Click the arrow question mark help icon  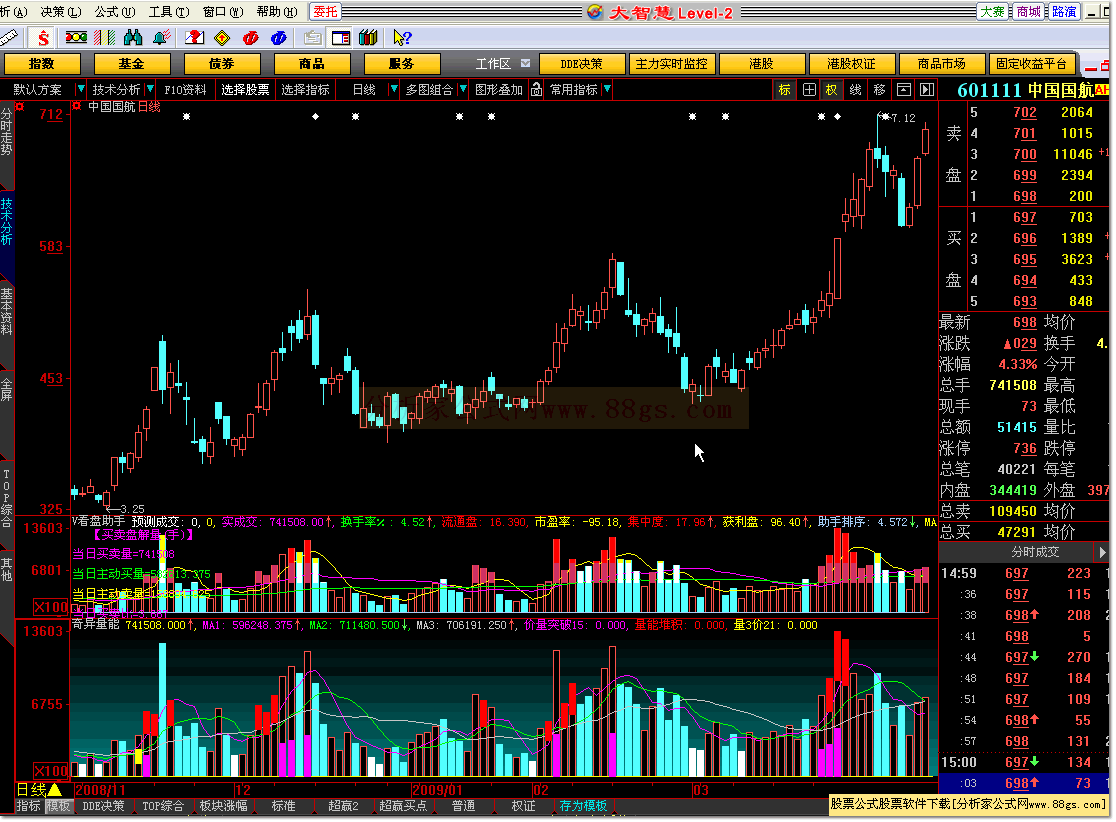pos(402,38)
